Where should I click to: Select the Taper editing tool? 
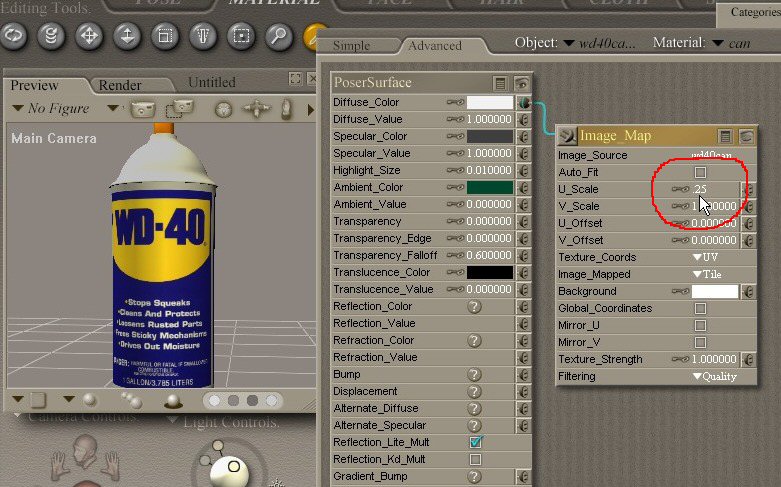pos(203,36)
